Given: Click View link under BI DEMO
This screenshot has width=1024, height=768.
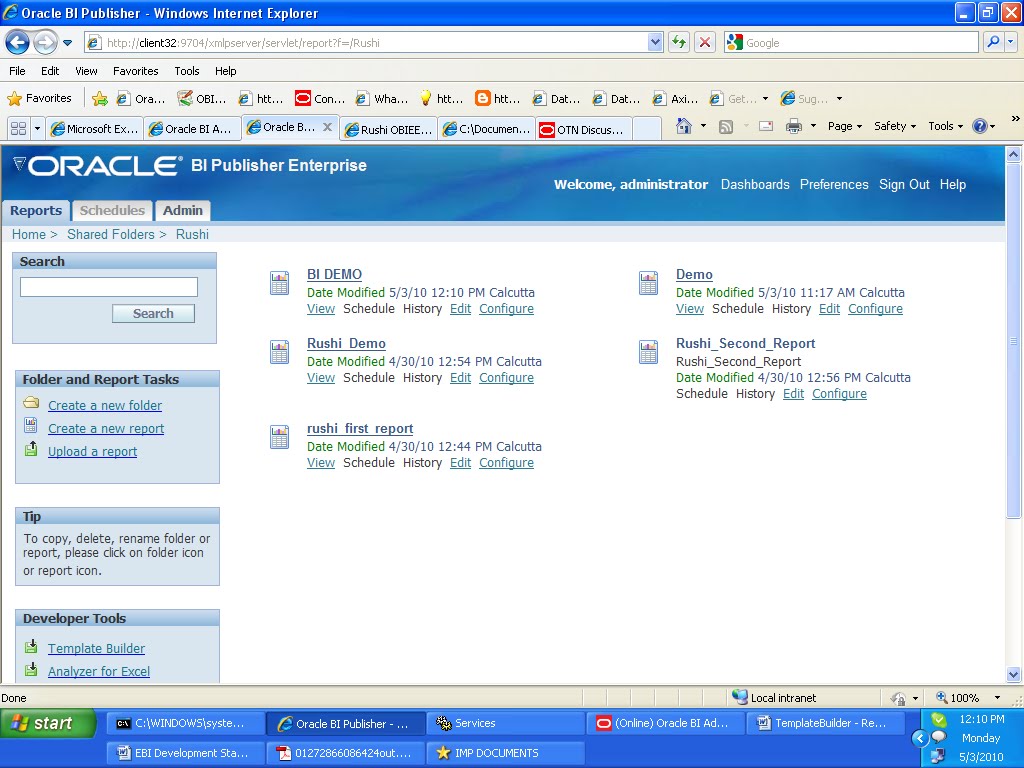Looking at the screenshot, I should coord(321,309).
